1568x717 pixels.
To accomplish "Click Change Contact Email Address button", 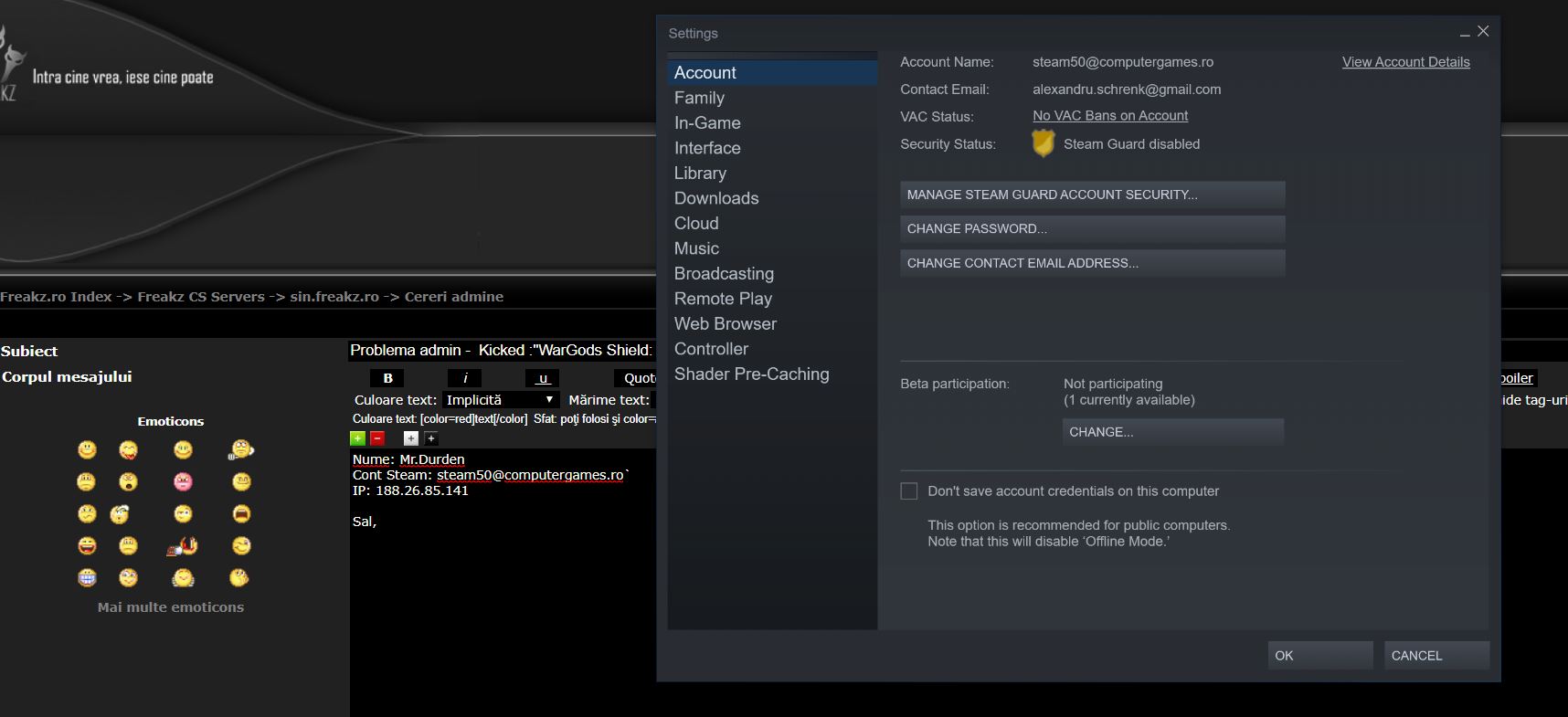I will click(x=1093, y=263).
